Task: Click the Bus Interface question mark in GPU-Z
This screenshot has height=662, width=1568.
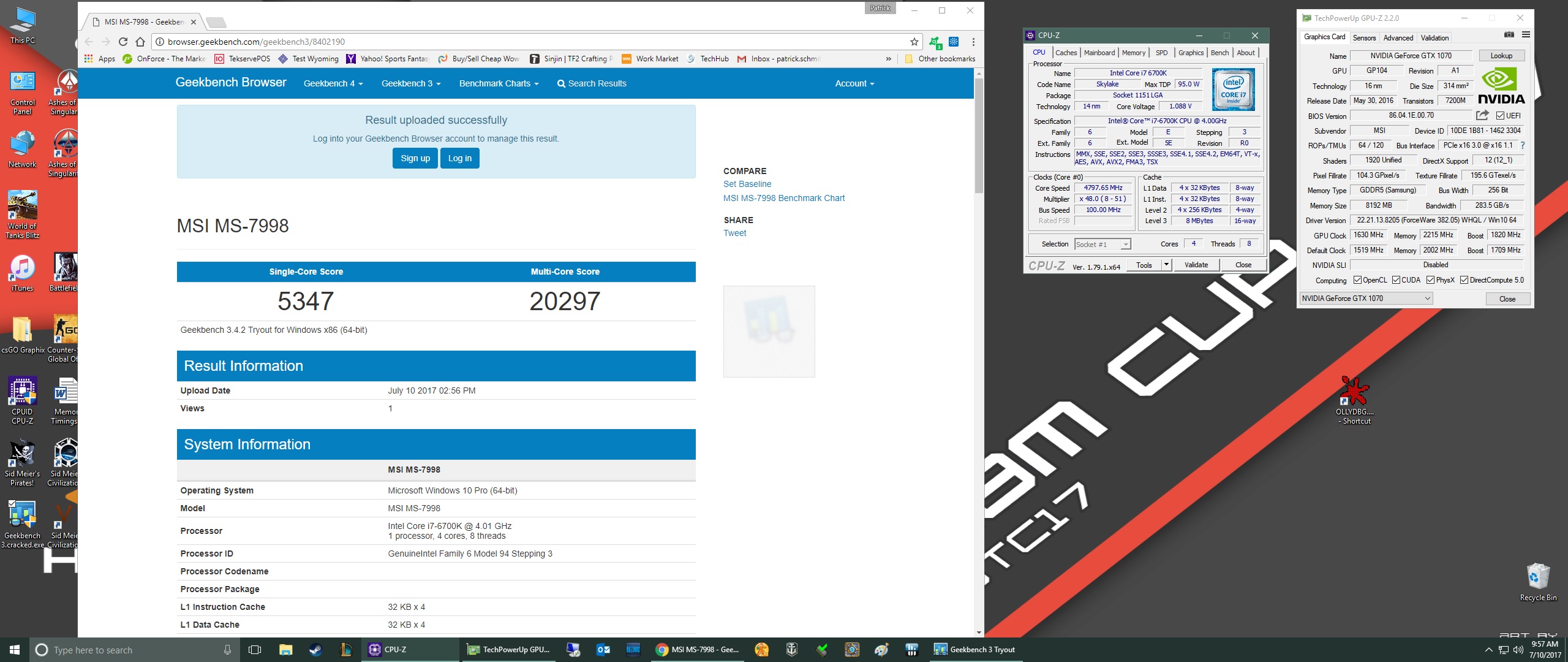Action: tap(1522, 145)
